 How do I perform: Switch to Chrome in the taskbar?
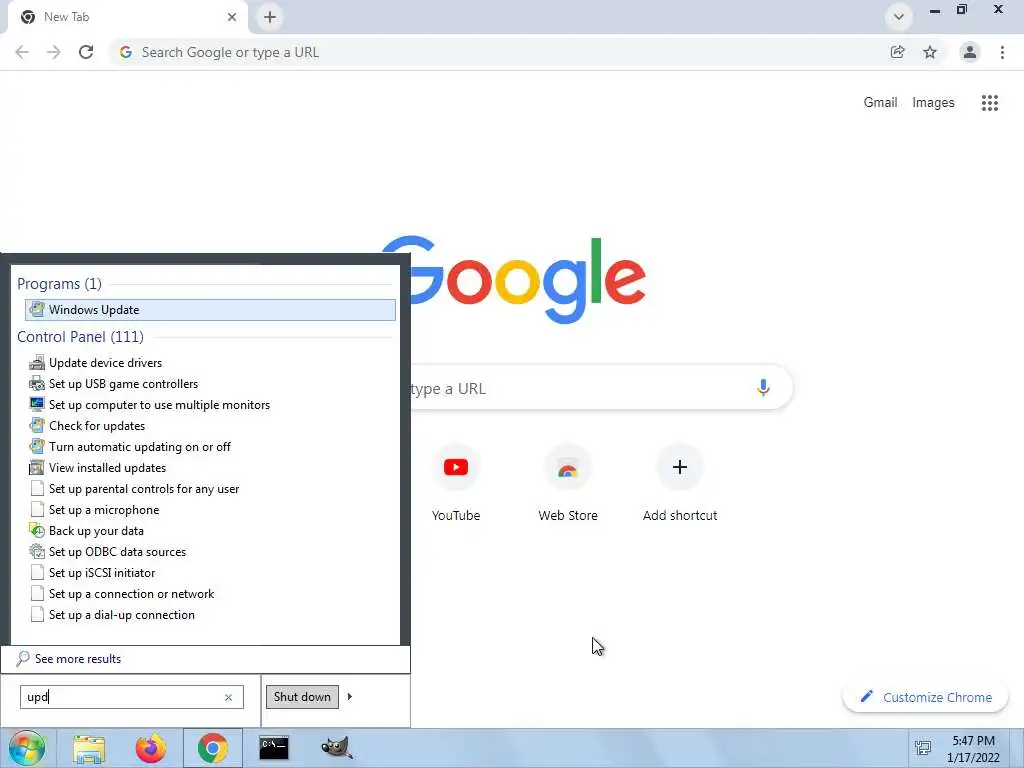(213, 748)
